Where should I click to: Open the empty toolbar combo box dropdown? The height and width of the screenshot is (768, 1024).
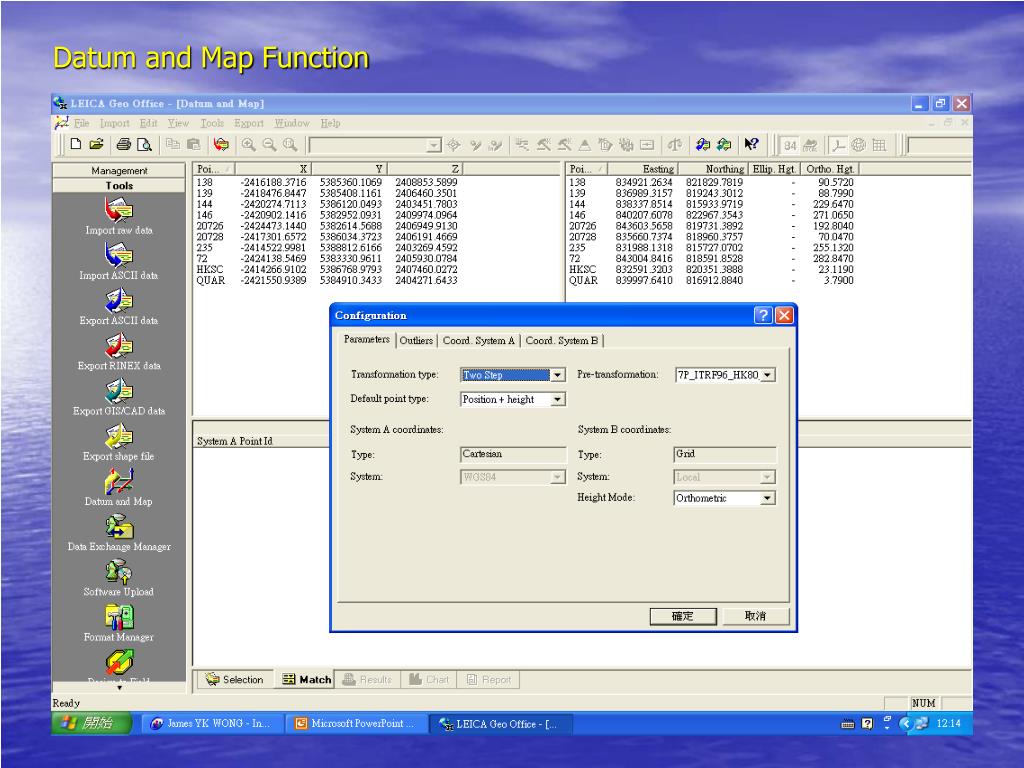(434, 145)
